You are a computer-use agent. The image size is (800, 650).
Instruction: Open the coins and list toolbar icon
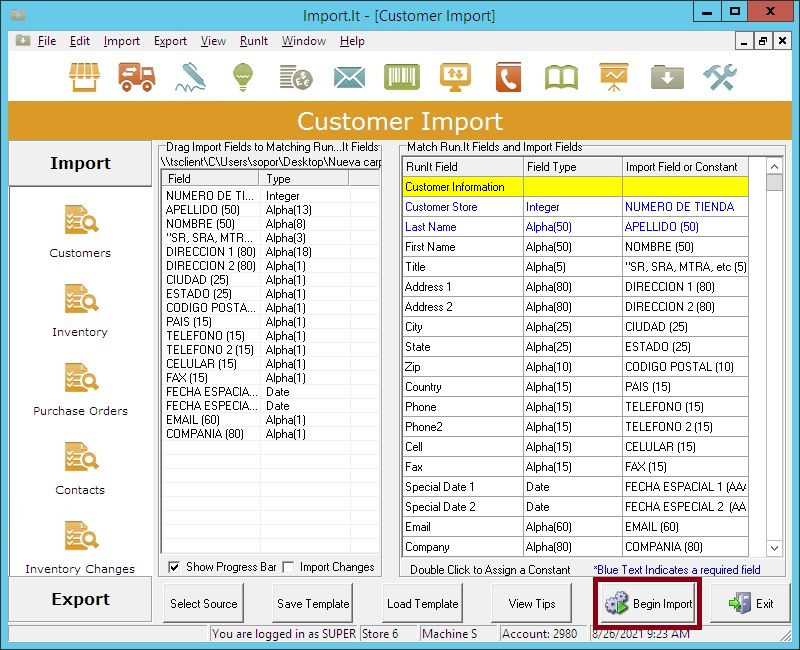click(x=296, y=78)
